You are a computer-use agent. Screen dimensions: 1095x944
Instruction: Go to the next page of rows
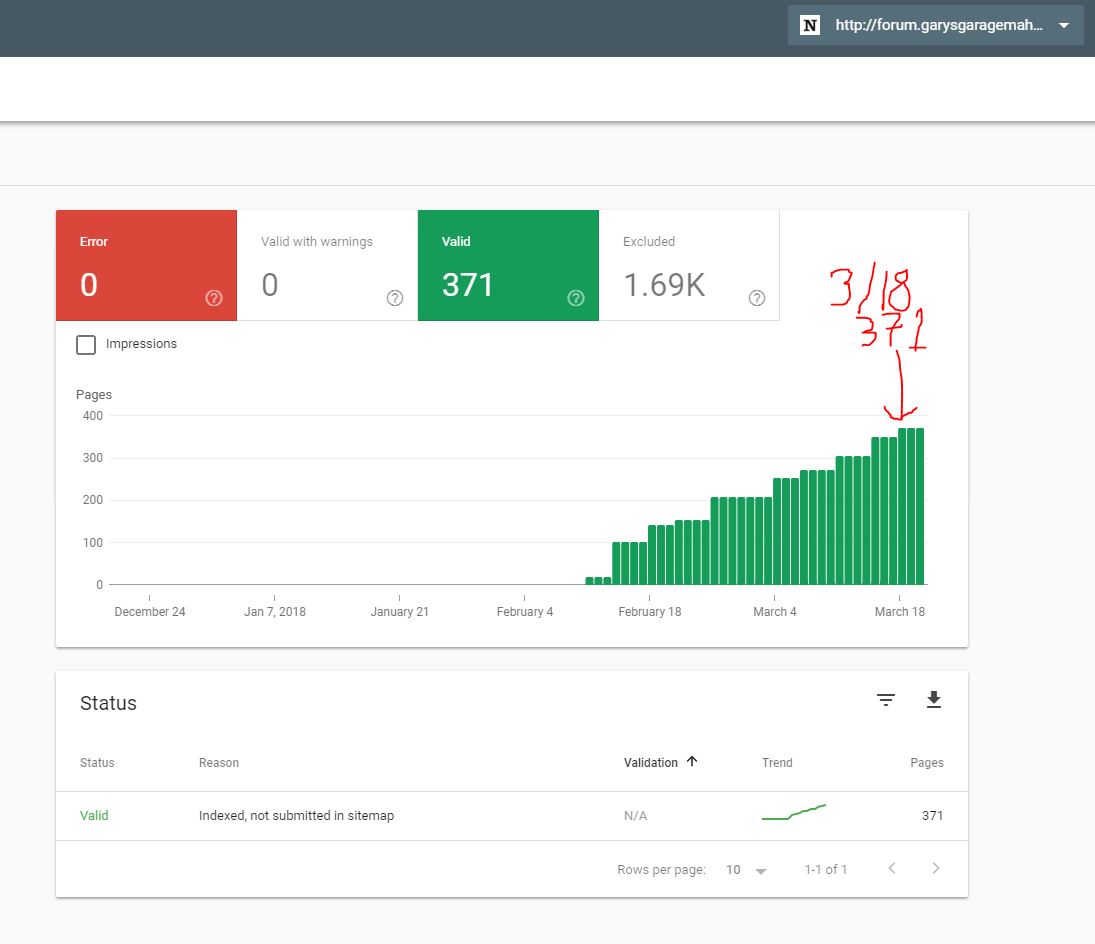[936, 868]
